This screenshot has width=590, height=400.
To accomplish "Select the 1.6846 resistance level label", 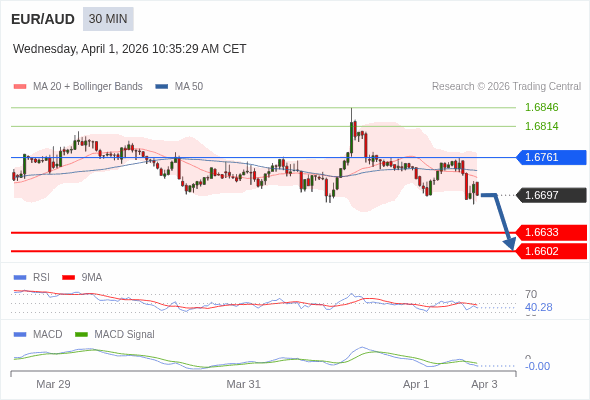I will click(541, 107).
